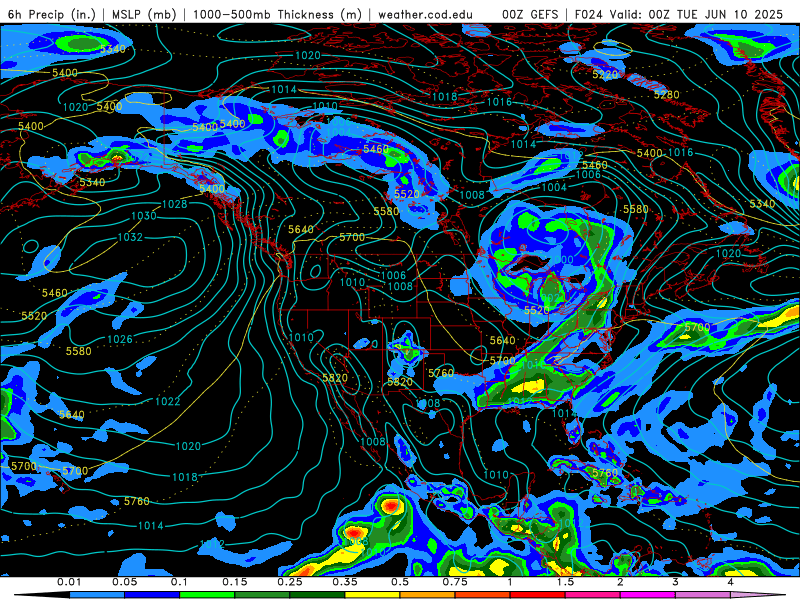Select the yellow 0.35 legend swatch
The height and width of the screenshot is (600, 800).
click(x=372, y=595)
